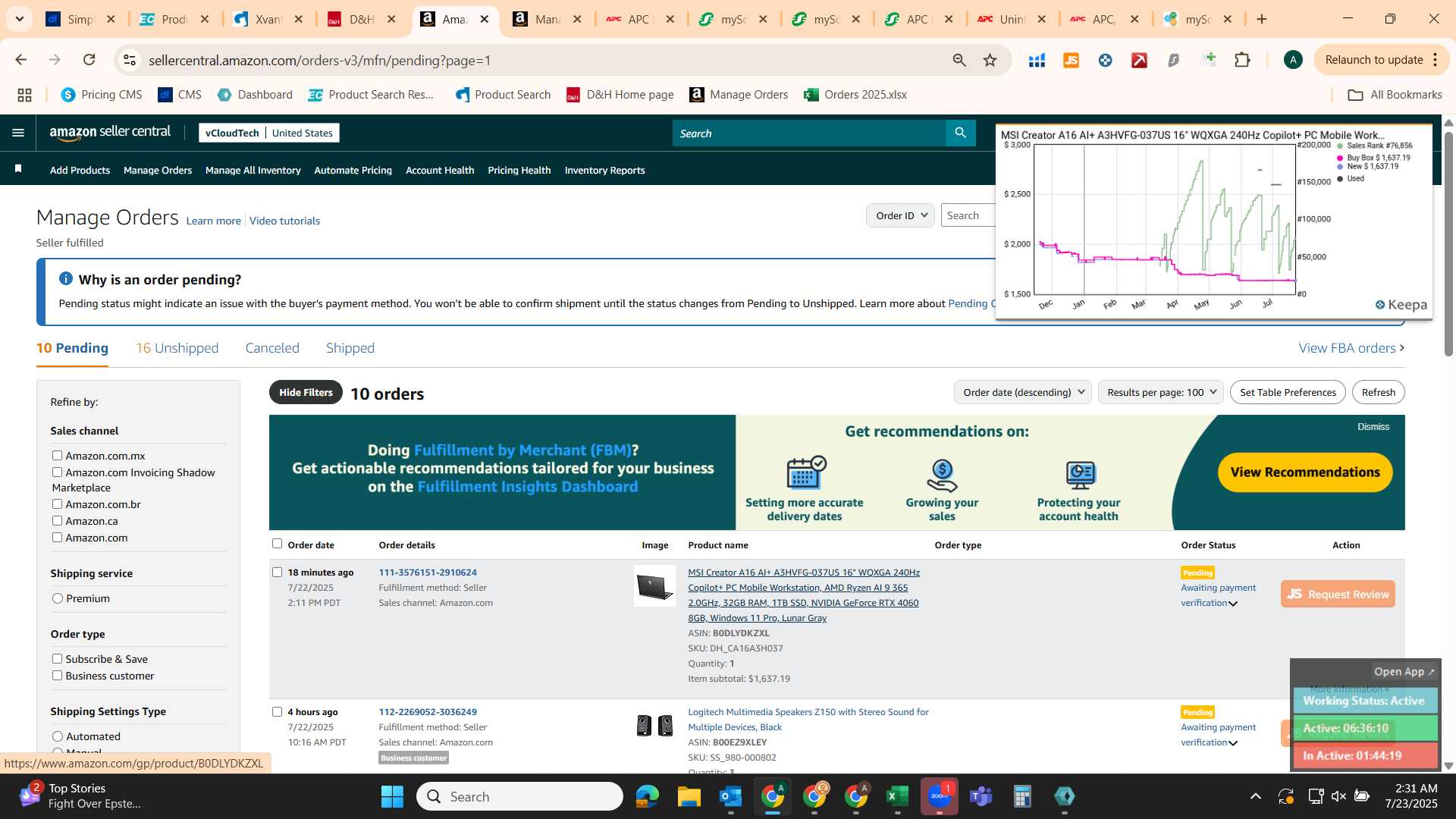Check the Amazon.ca sales channel box
Image resolution: width=1456 pixels, height=819 pixels.
pyautogui.click(x=57, y=520)
